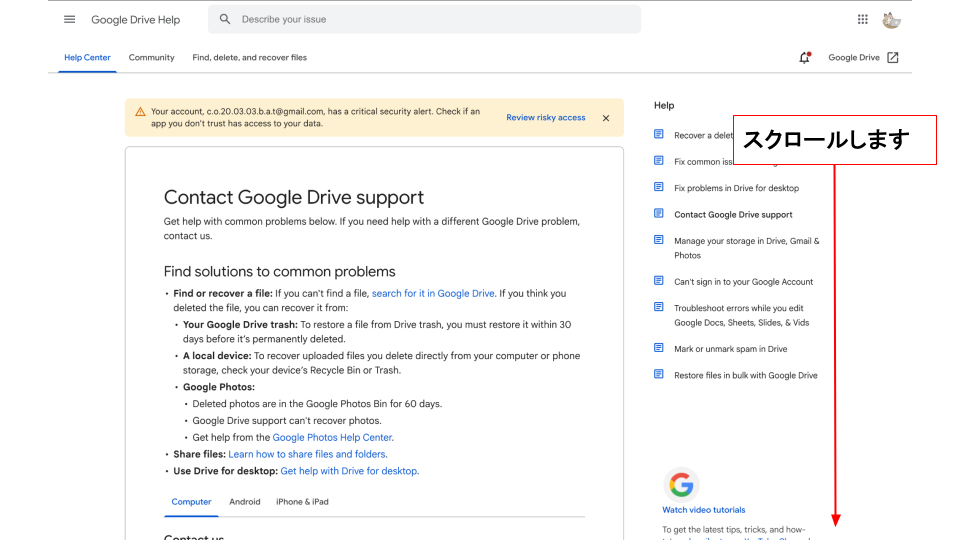Open the account profile avatar

click(x=891, y=20)
